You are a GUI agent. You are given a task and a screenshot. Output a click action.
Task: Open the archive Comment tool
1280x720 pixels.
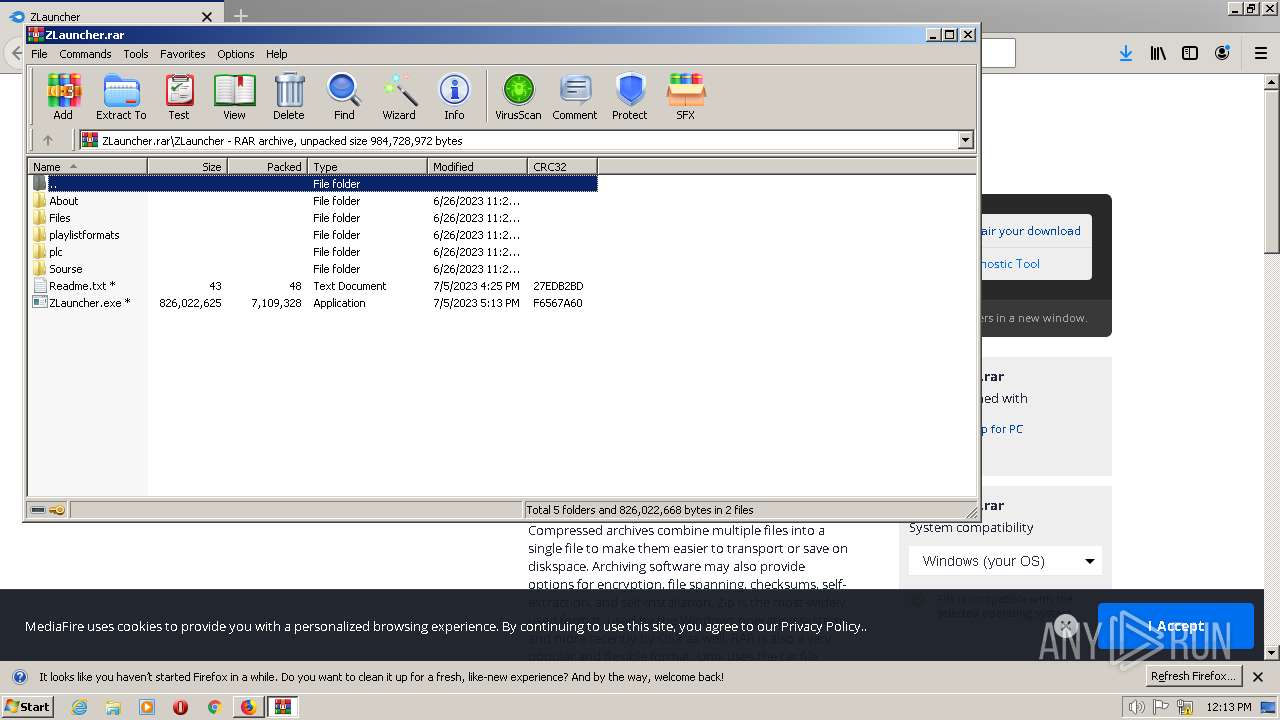click(575, 97)
